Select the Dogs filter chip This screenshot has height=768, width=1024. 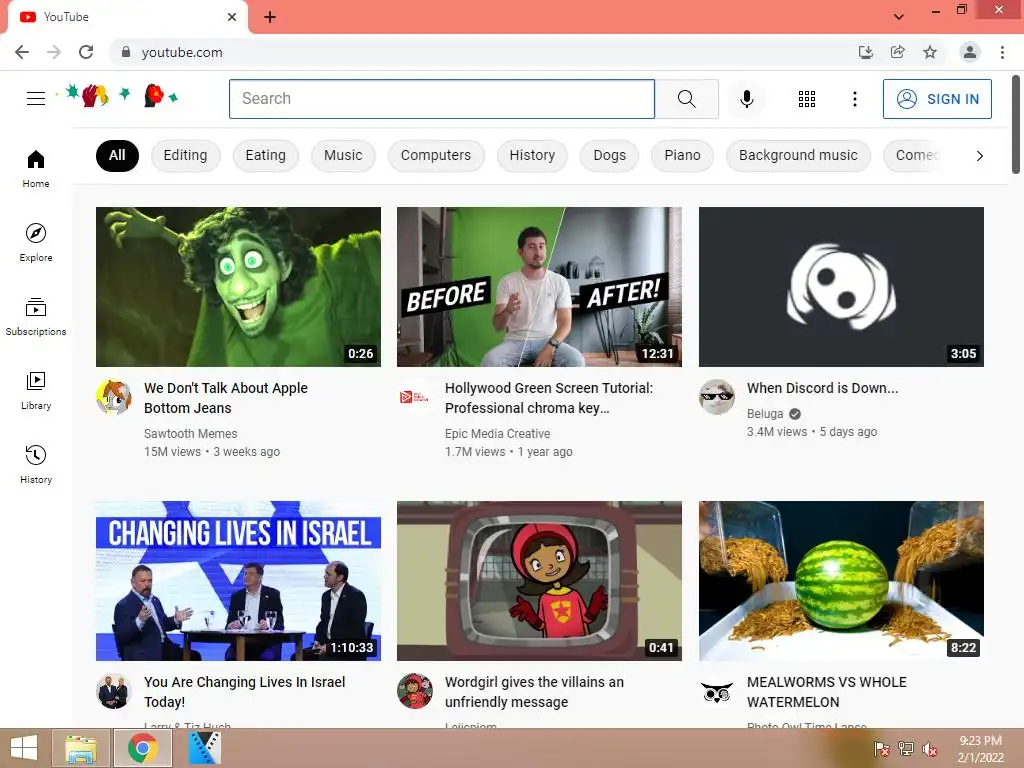click(x=609, y=155)
